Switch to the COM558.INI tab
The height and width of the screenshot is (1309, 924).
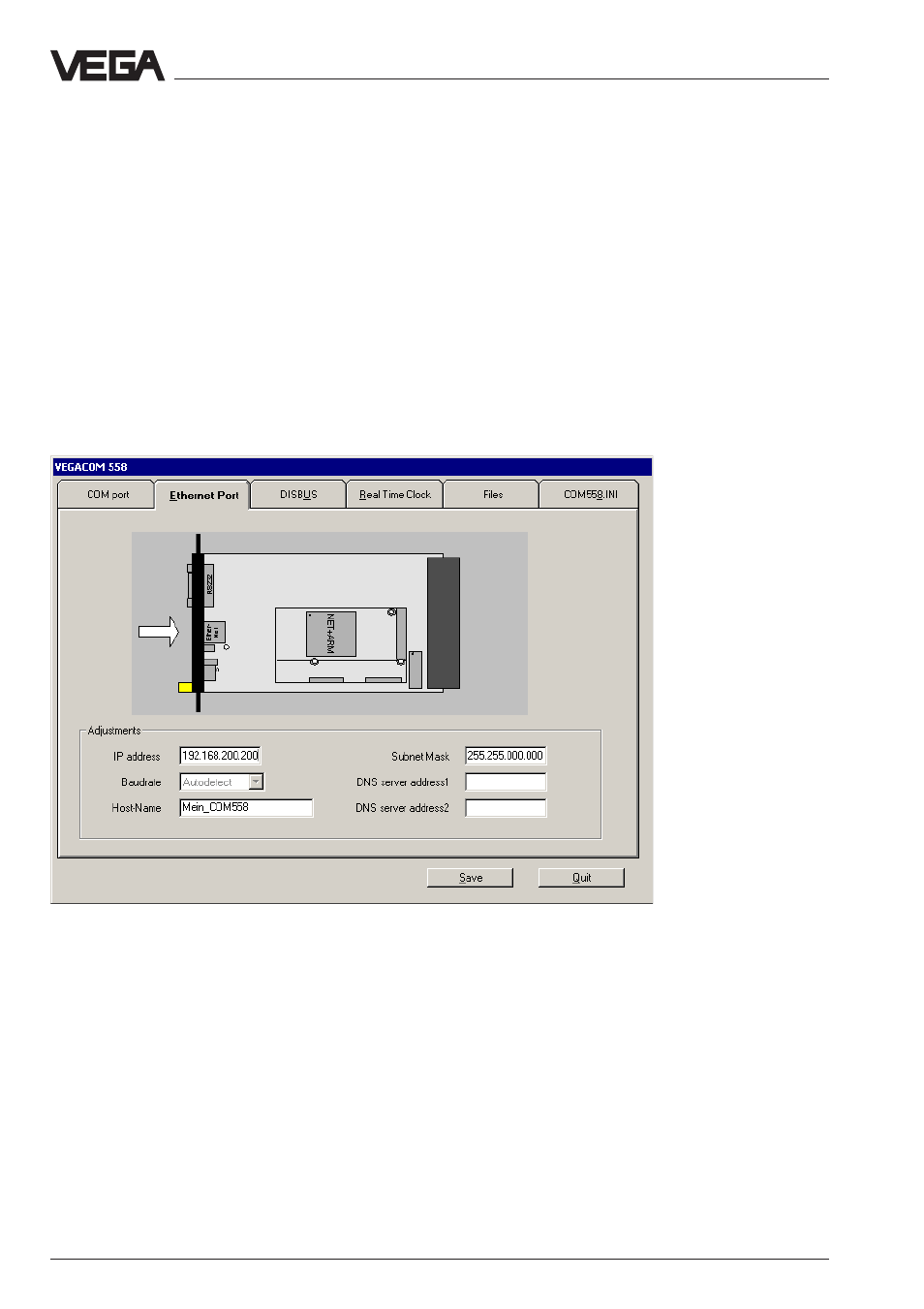(x=590, y=494)
